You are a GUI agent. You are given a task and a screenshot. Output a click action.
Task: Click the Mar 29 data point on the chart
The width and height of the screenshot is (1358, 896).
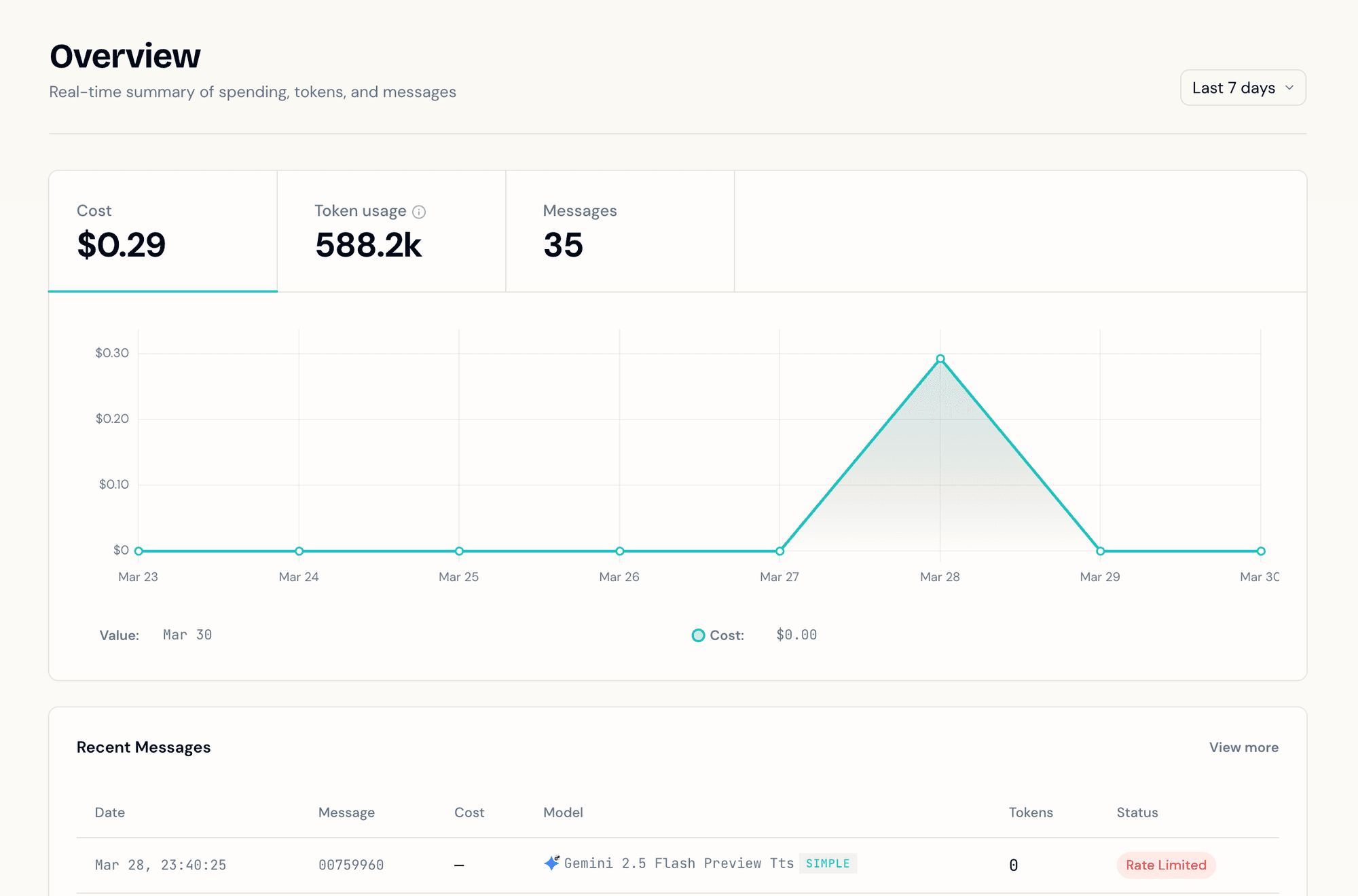1100,550
